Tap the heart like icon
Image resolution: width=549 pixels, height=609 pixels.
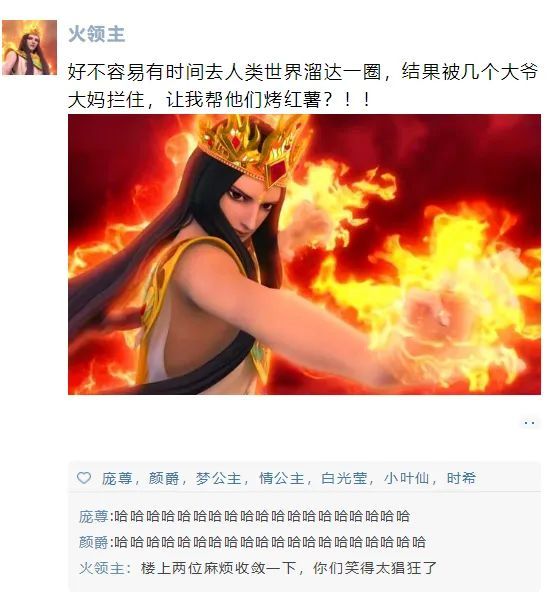tap(84, 478)
